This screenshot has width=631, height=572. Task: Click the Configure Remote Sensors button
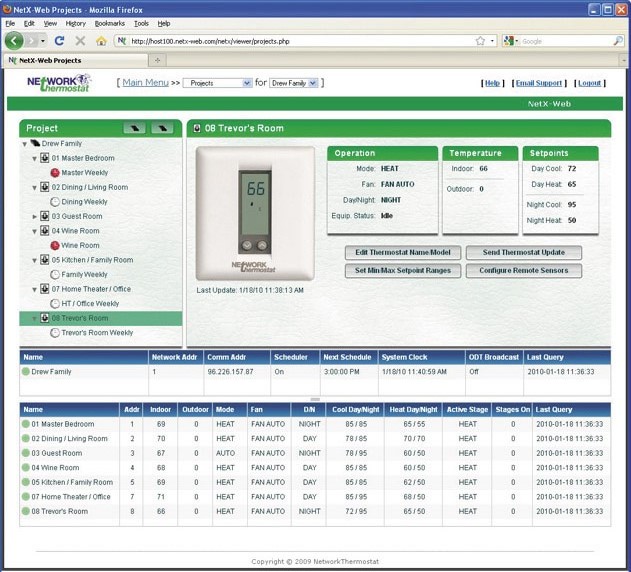[524, 271]
